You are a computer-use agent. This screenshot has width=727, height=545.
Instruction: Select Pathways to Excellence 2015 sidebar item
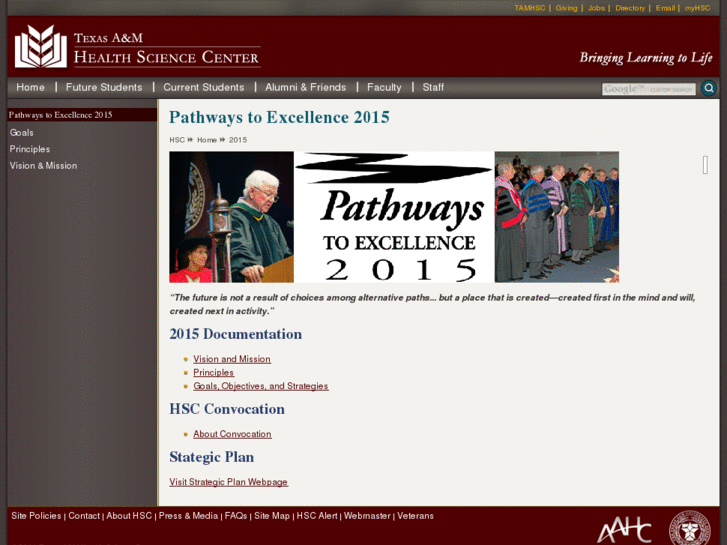click(82, 115)
